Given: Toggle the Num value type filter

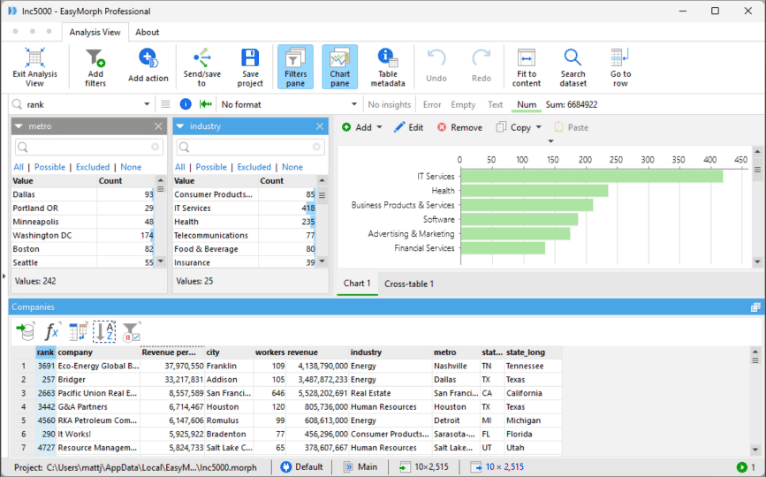Looking at the screenshot, I should pos(526,105).
